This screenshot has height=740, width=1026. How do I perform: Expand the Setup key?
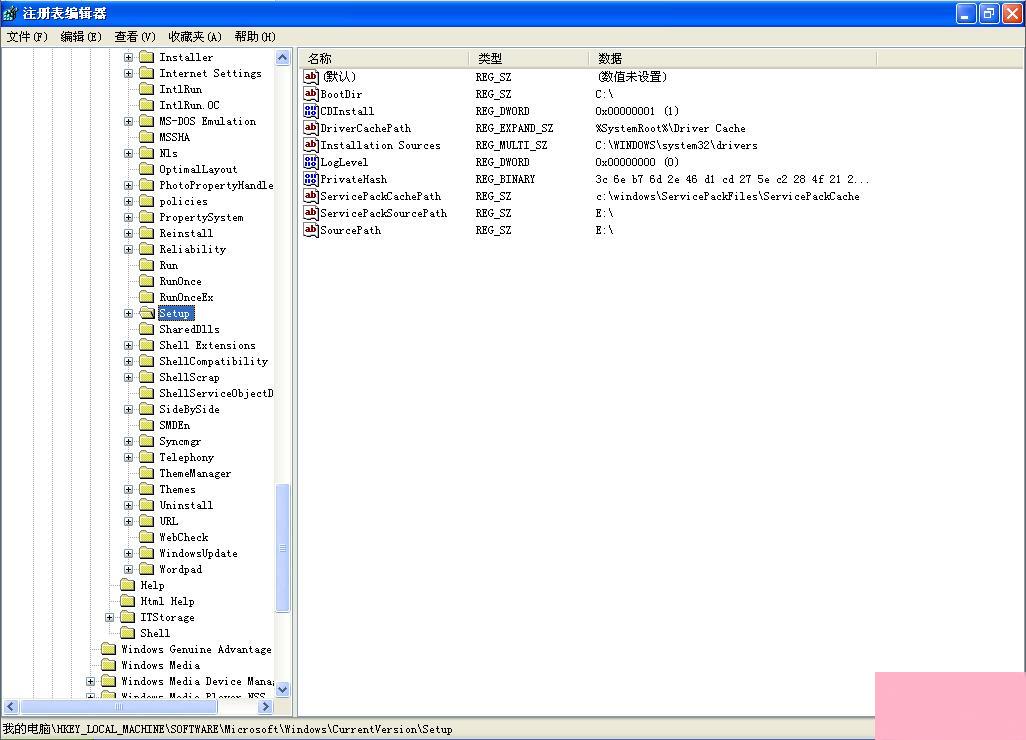[128, 313]
